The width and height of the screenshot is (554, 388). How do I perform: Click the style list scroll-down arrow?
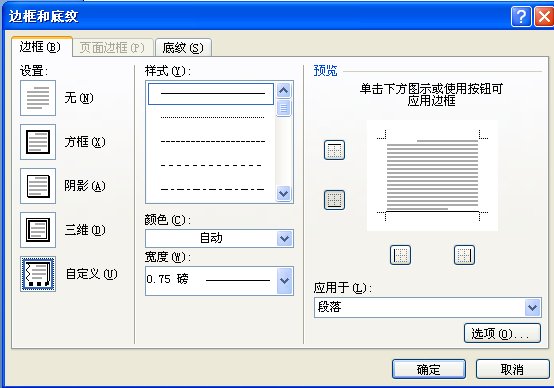tap(284, 193)
